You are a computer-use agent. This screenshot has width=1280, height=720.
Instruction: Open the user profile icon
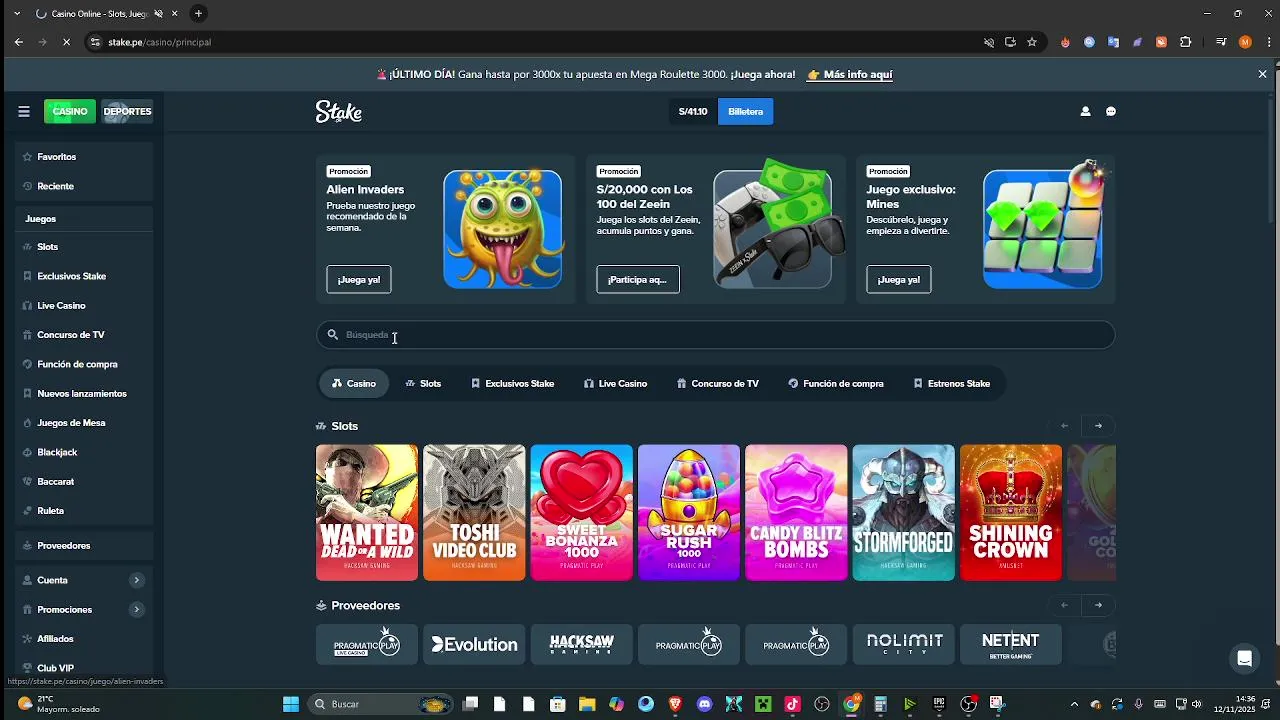coord(1085,112)
